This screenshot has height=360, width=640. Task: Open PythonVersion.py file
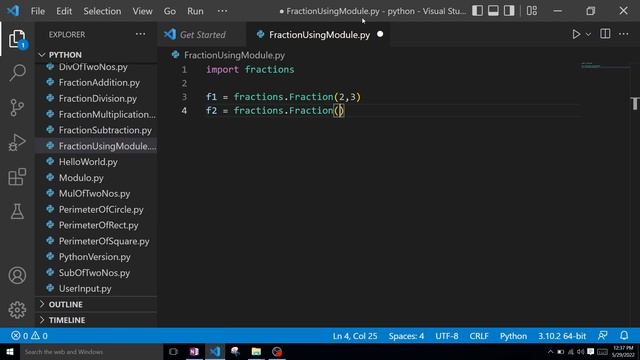tap(96, 257)
